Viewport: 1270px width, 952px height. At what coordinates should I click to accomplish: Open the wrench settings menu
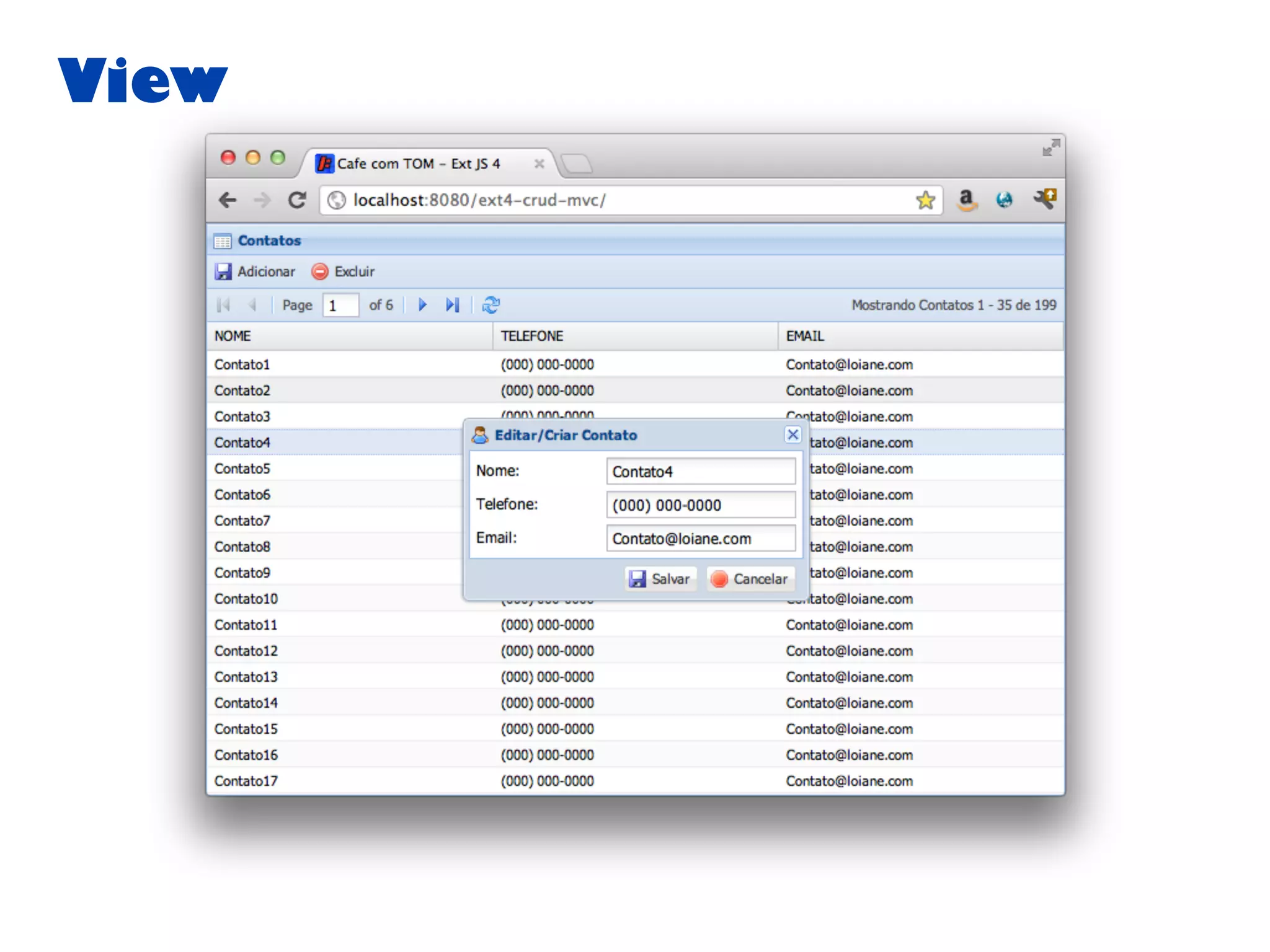click(x=1045, y=199)
